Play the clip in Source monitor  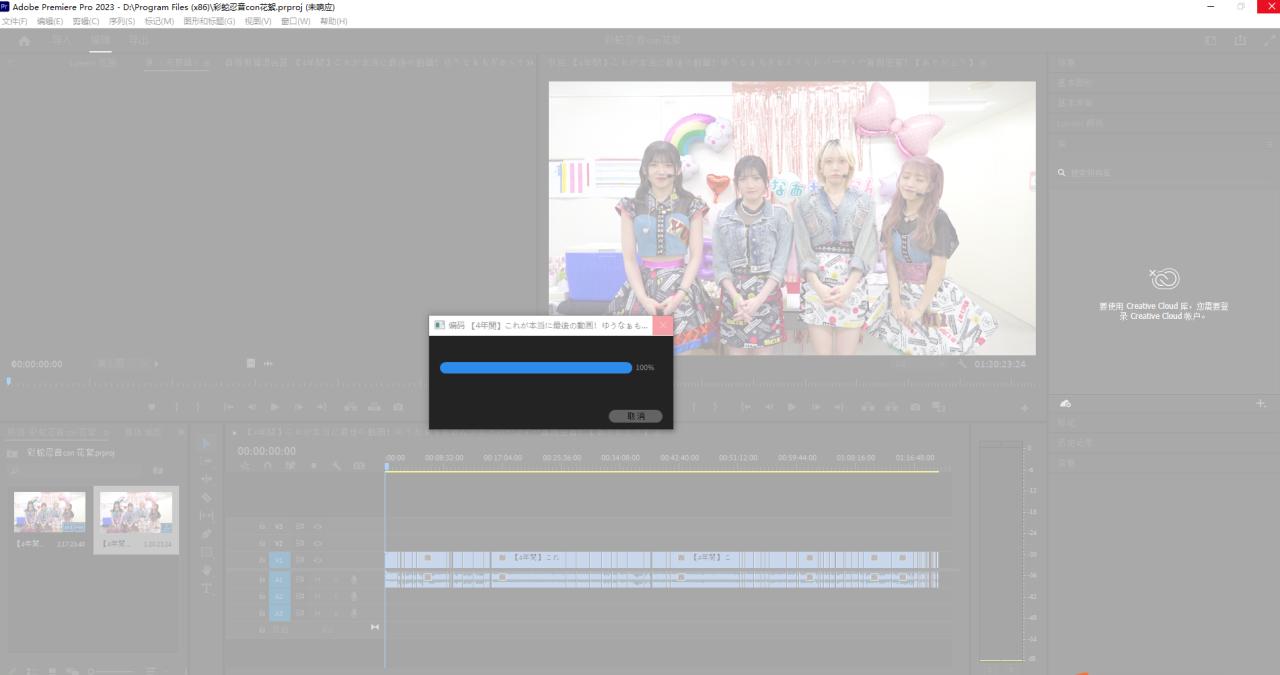tap(275, 407)
